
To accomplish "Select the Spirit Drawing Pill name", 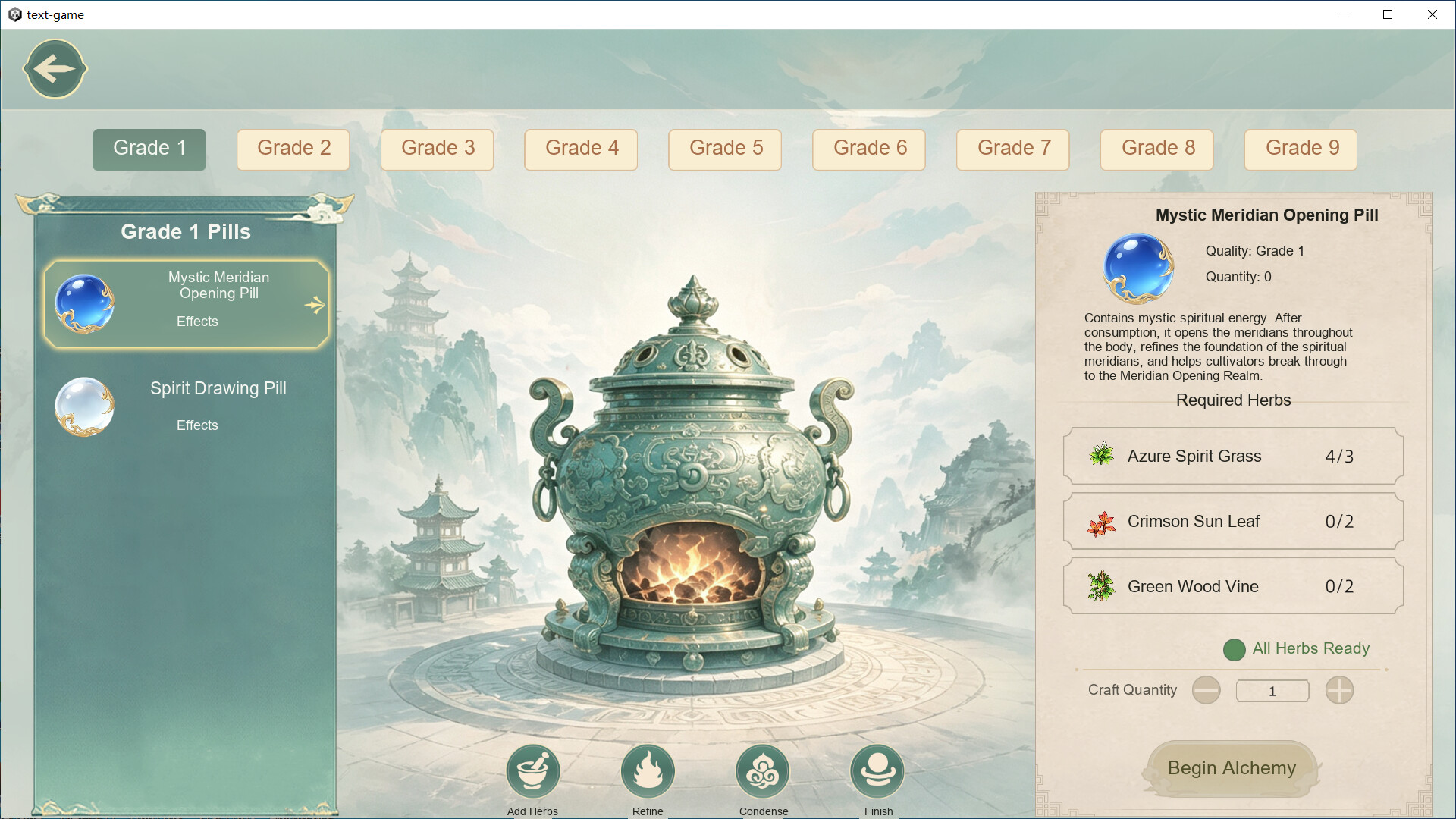I will click(218, 388).
